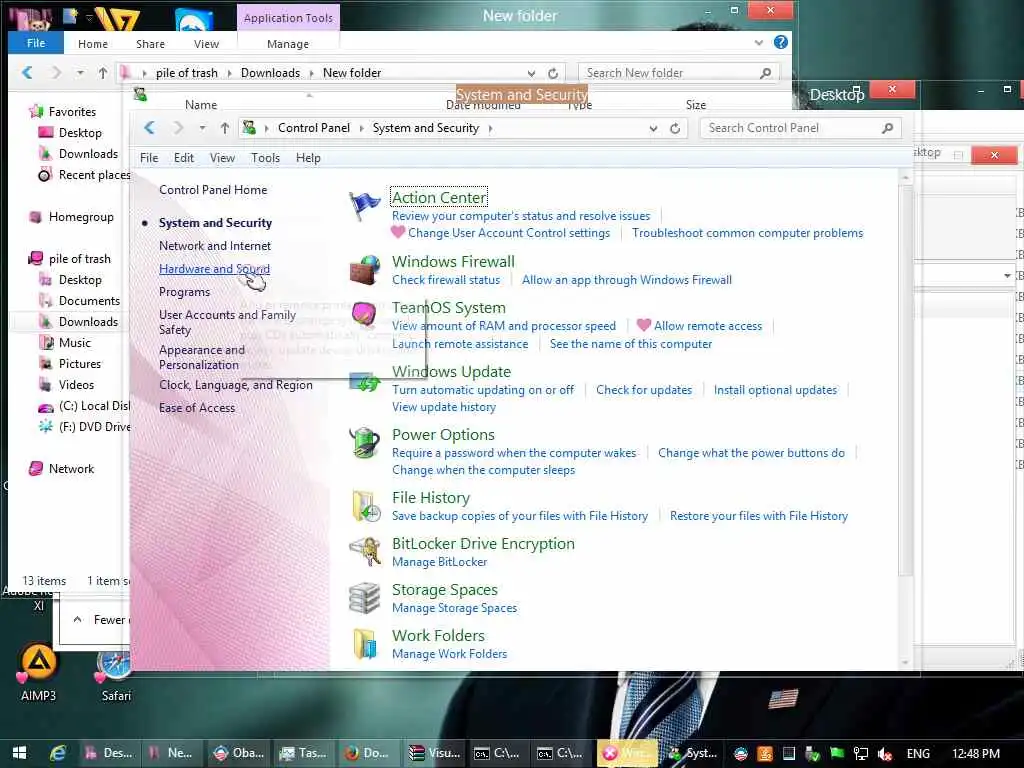This screenshot has width=1024, height=768.
Task: Click the Windows Firewall brick wall icon
Action: [364, 270]
